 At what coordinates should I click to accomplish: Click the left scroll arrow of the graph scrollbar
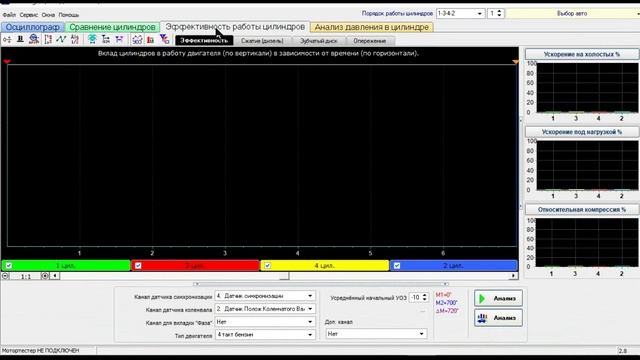coord(55,276)
